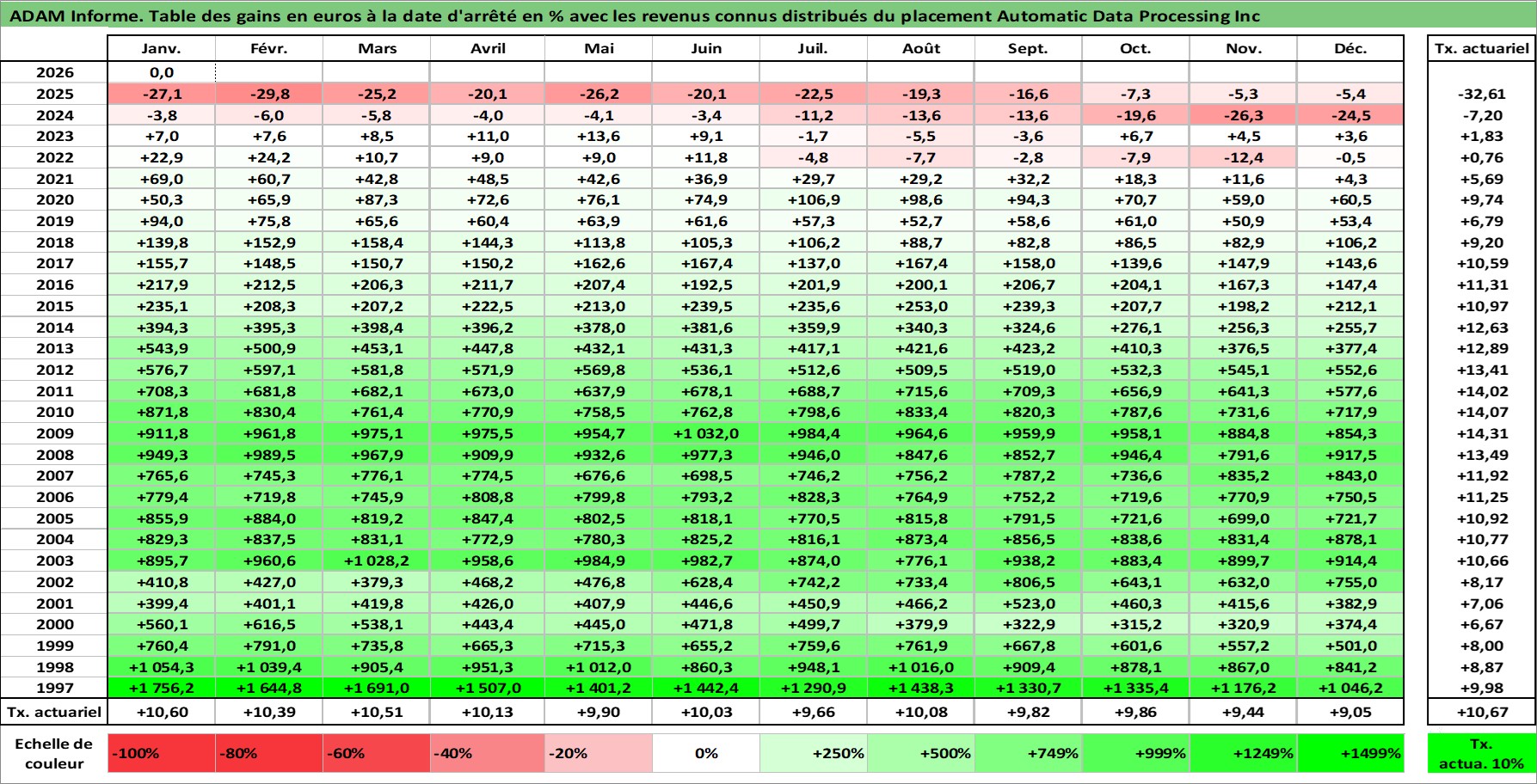Screen dimensions: 1537x784
Task: Click the cell with value -26,3
Action: 1243,115
